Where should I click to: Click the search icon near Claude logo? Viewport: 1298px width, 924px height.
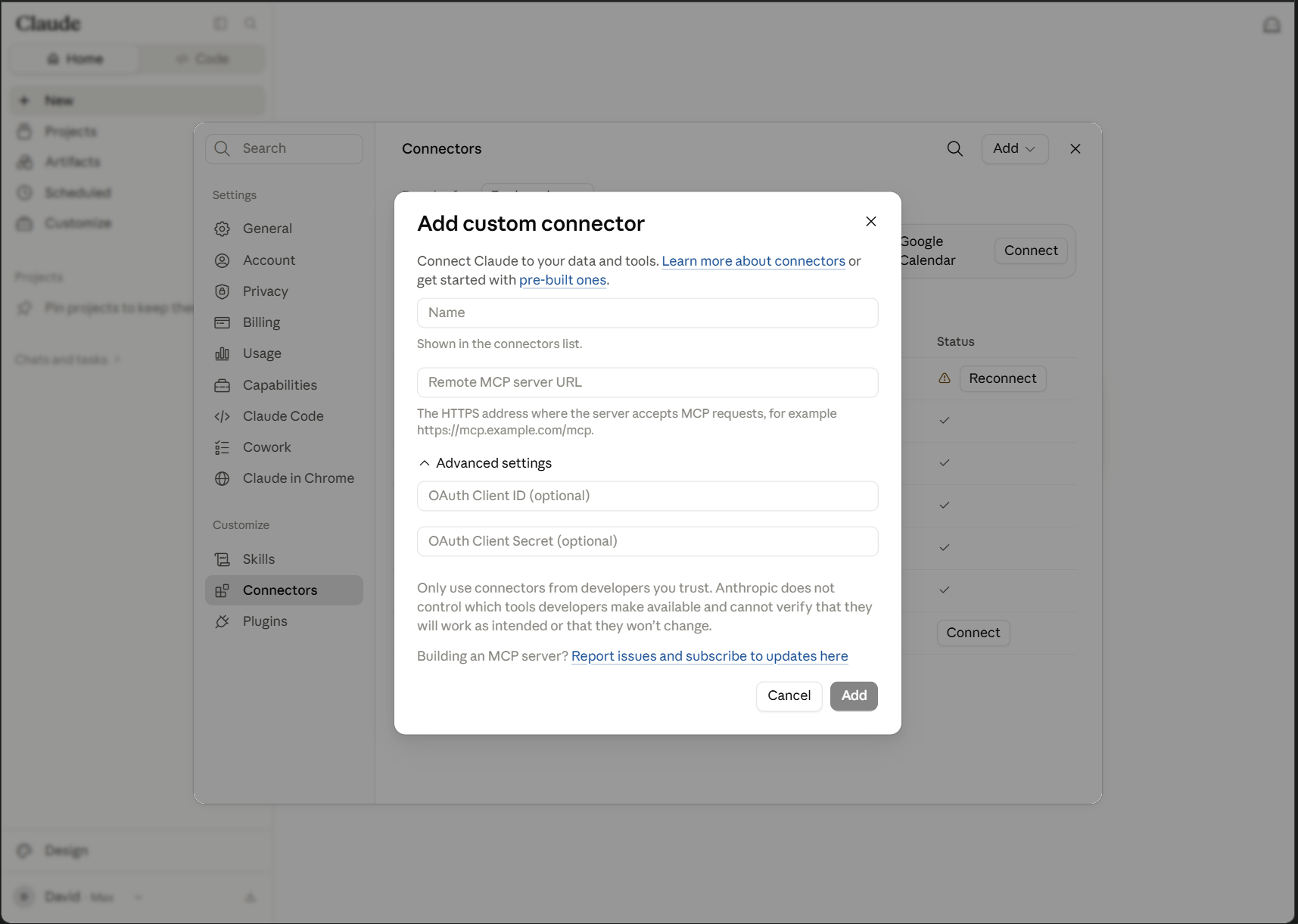click(x=251, y=23)
